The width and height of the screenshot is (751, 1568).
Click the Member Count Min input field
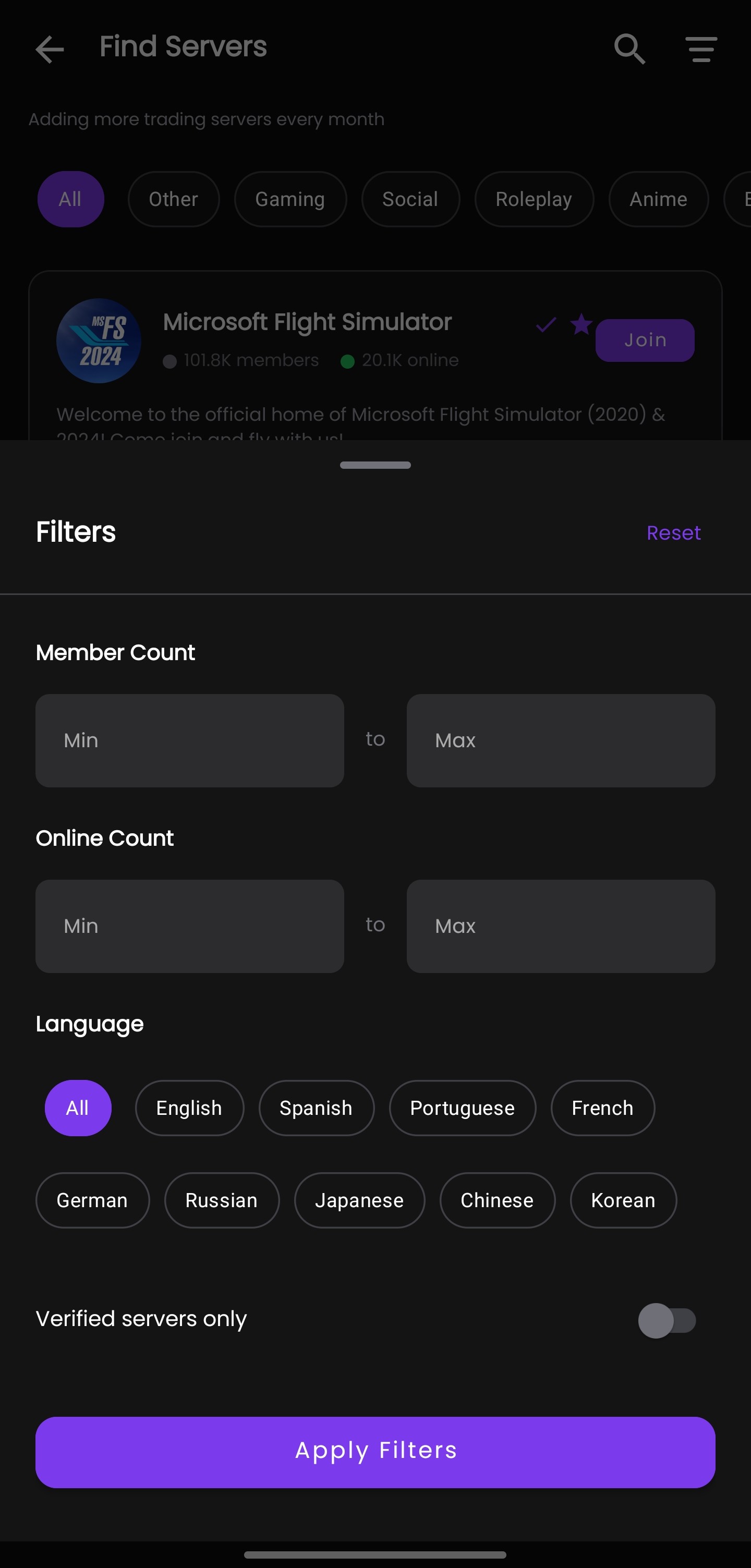click(189, 740)
